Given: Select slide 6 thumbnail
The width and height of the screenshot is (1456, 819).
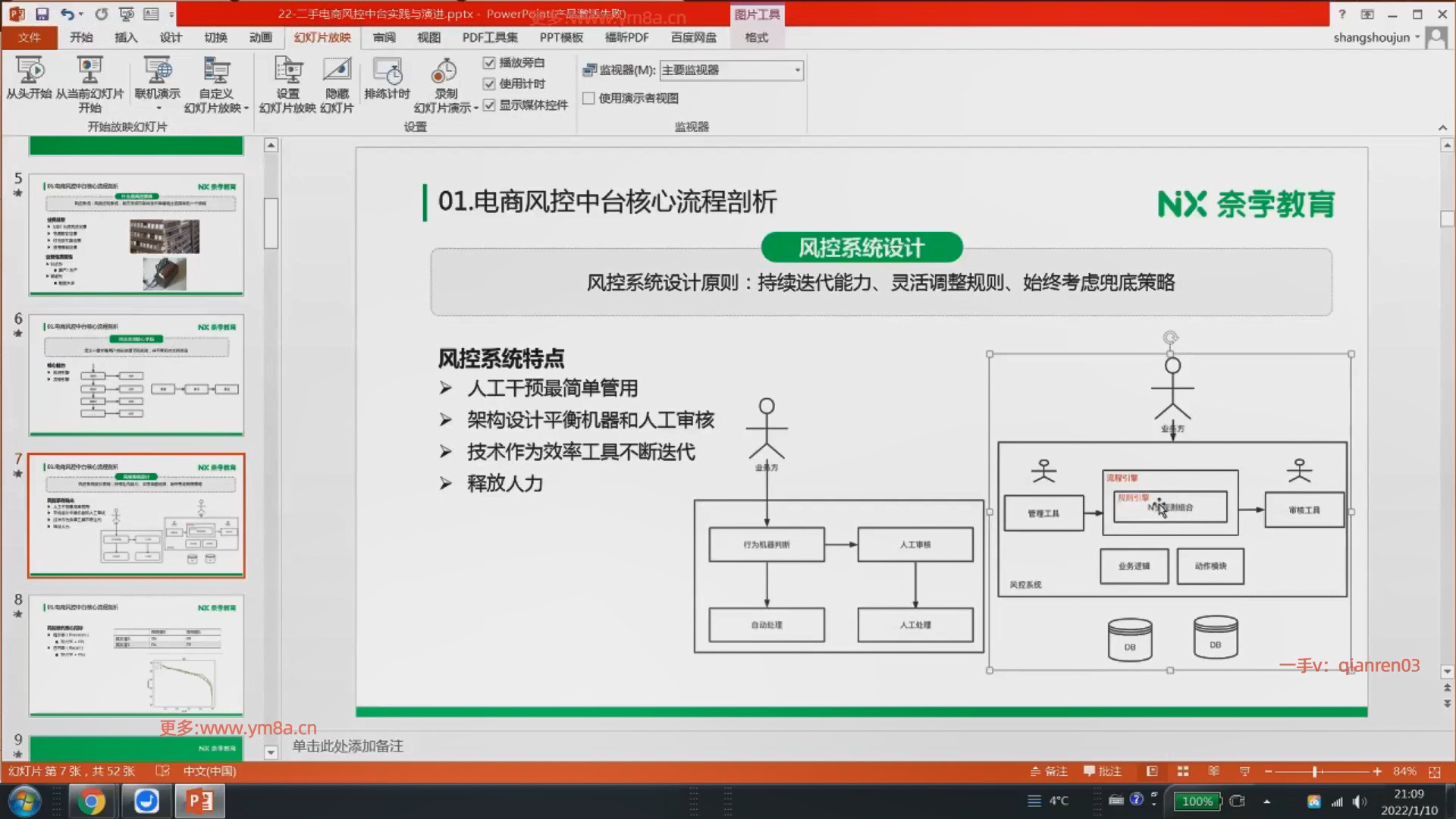Looking at the screenshot, I should (x=136, y=375).
